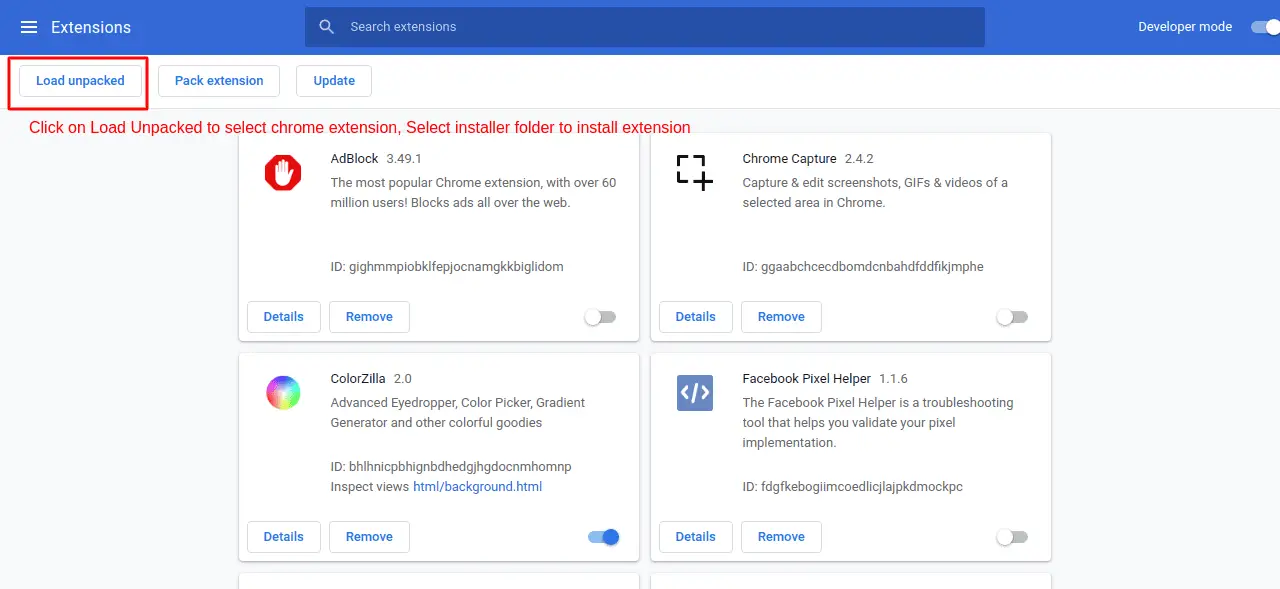The width and height of the screenshot is (1280, 589).
Task: Click the Facebook Pixel Helper name
Action: tap(807, 379)
